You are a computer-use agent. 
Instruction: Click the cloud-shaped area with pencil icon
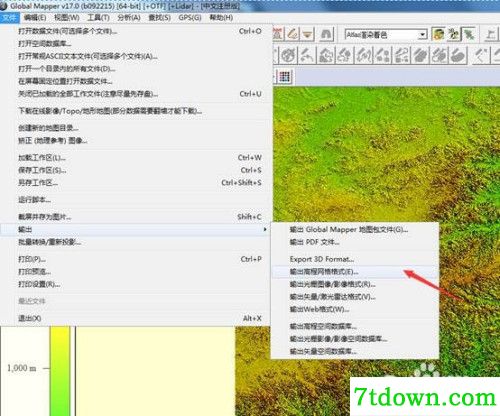click(x=345, y=55)
